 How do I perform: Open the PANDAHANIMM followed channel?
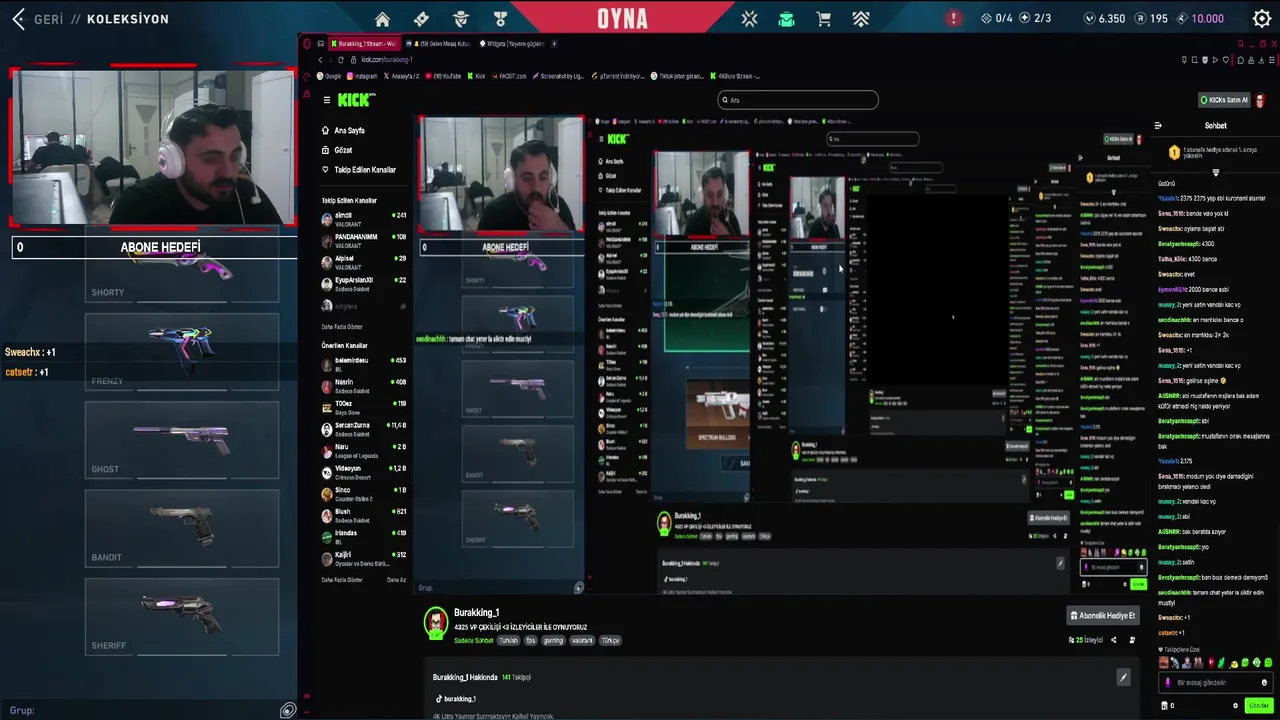point(364,240)
